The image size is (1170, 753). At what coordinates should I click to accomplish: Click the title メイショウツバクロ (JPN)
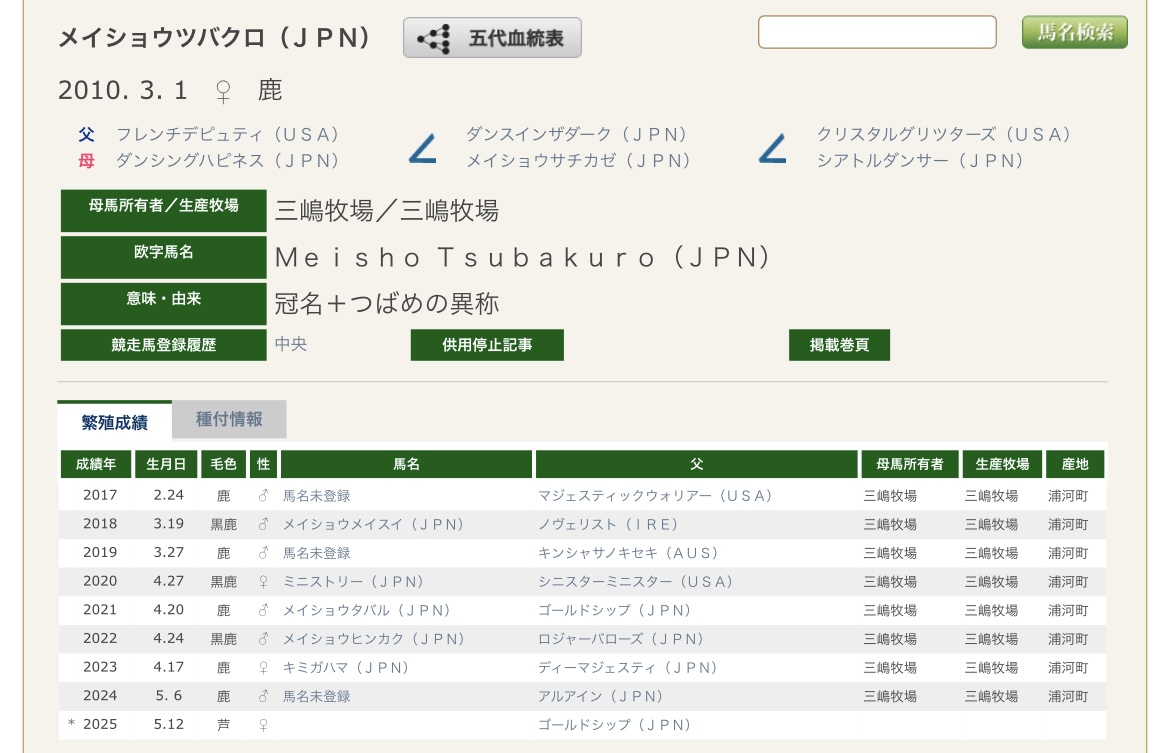tap(214, 37)
